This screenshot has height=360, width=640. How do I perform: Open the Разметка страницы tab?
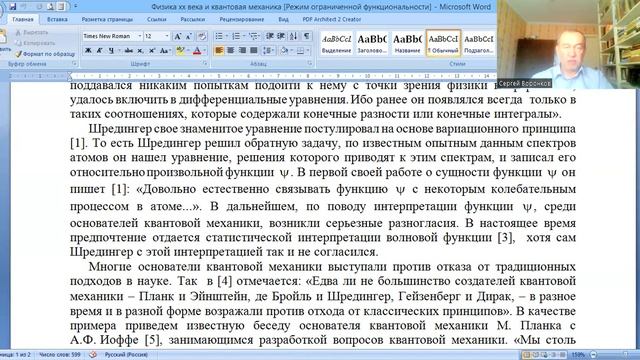point(107,19)
